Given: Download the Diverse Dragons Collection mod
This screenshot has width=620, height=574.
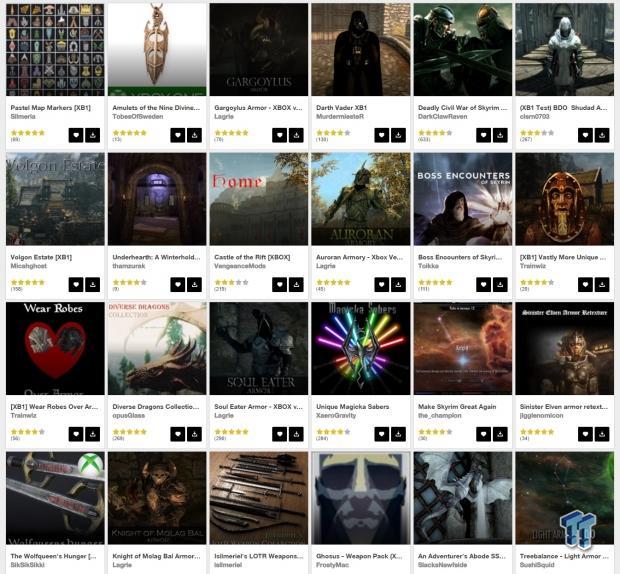Looking at the screenshot, I should [195, 434].
